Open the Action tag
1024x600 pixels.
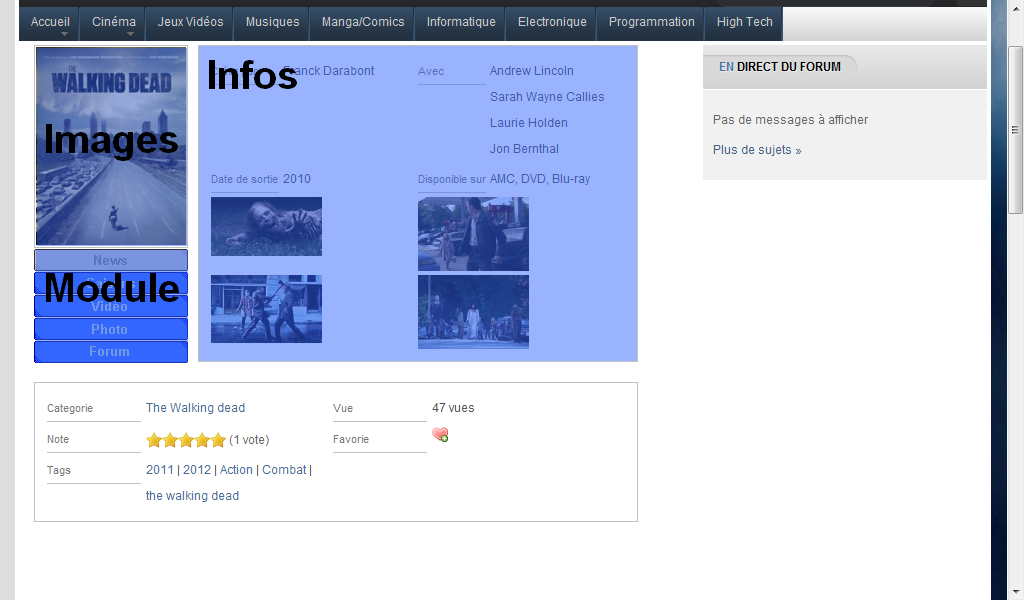236,470
